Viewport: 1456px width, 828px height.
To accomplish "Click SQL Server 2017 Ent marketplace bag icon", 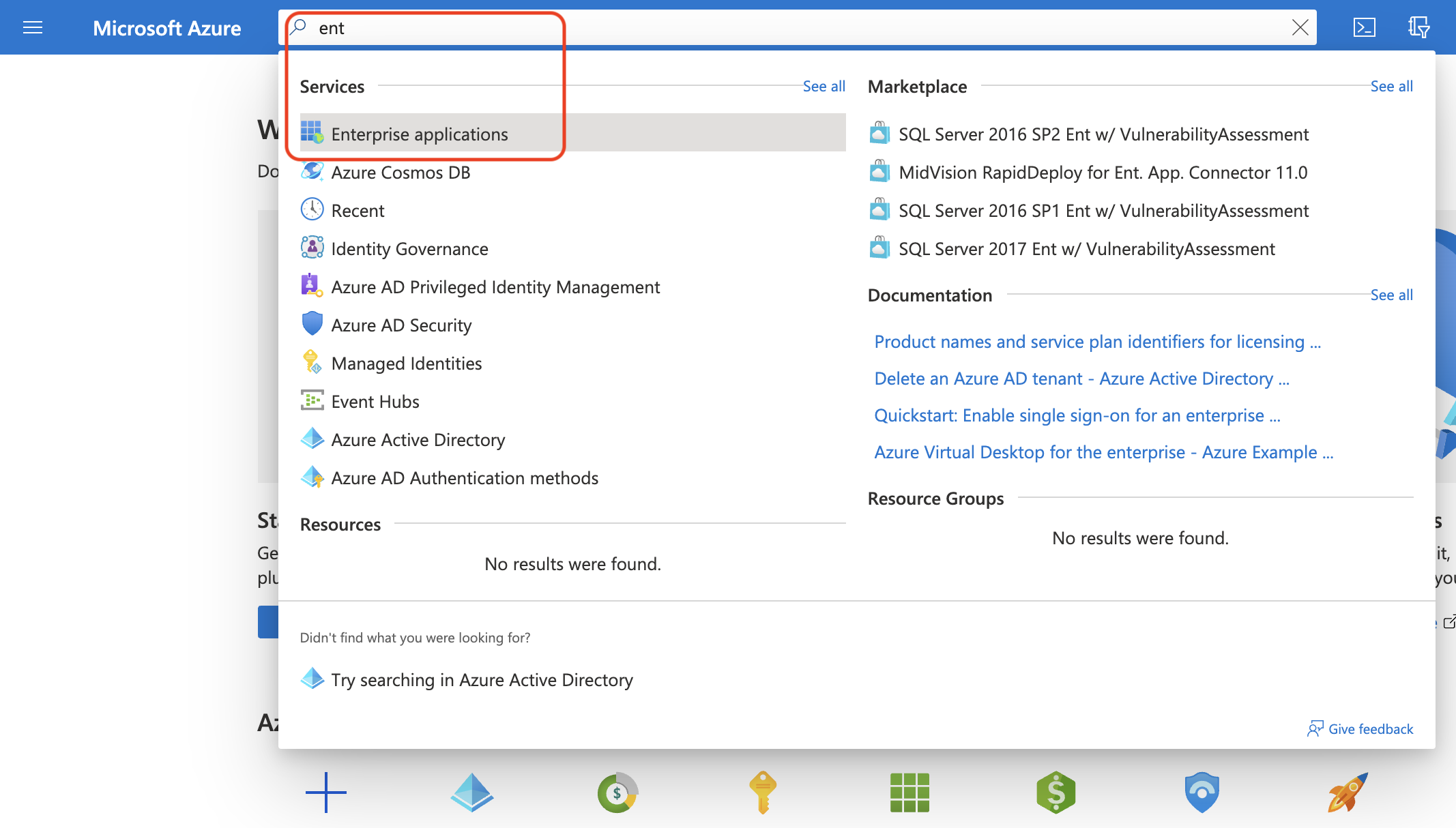I will [879, 247].
